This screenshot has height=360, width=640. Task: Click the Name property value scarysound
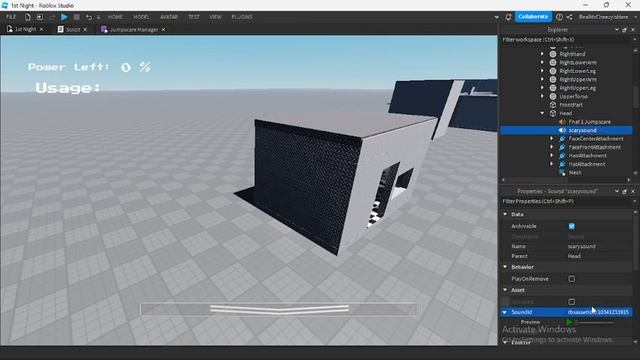(582, 247)
